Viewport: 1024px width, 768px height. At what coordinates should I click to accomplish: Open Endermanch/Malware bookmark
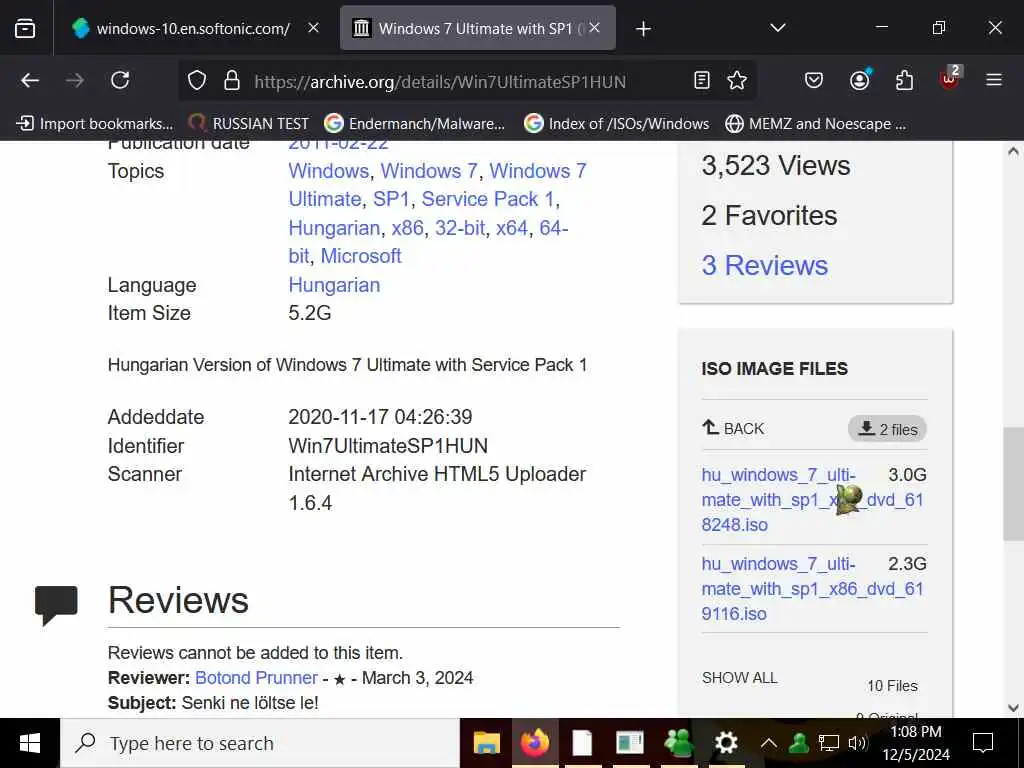point(415,123)
